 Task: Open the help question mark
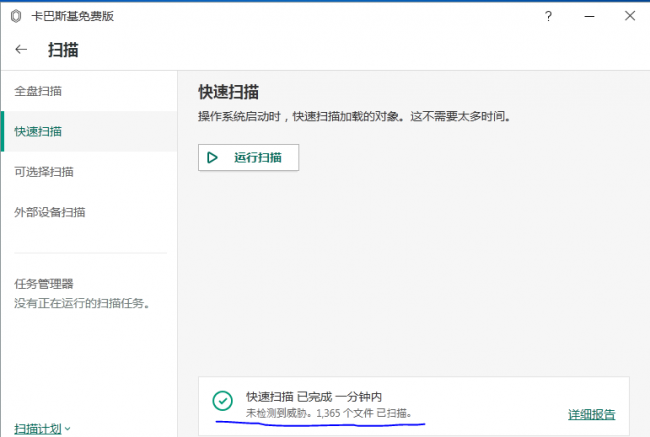click(548, 16)
